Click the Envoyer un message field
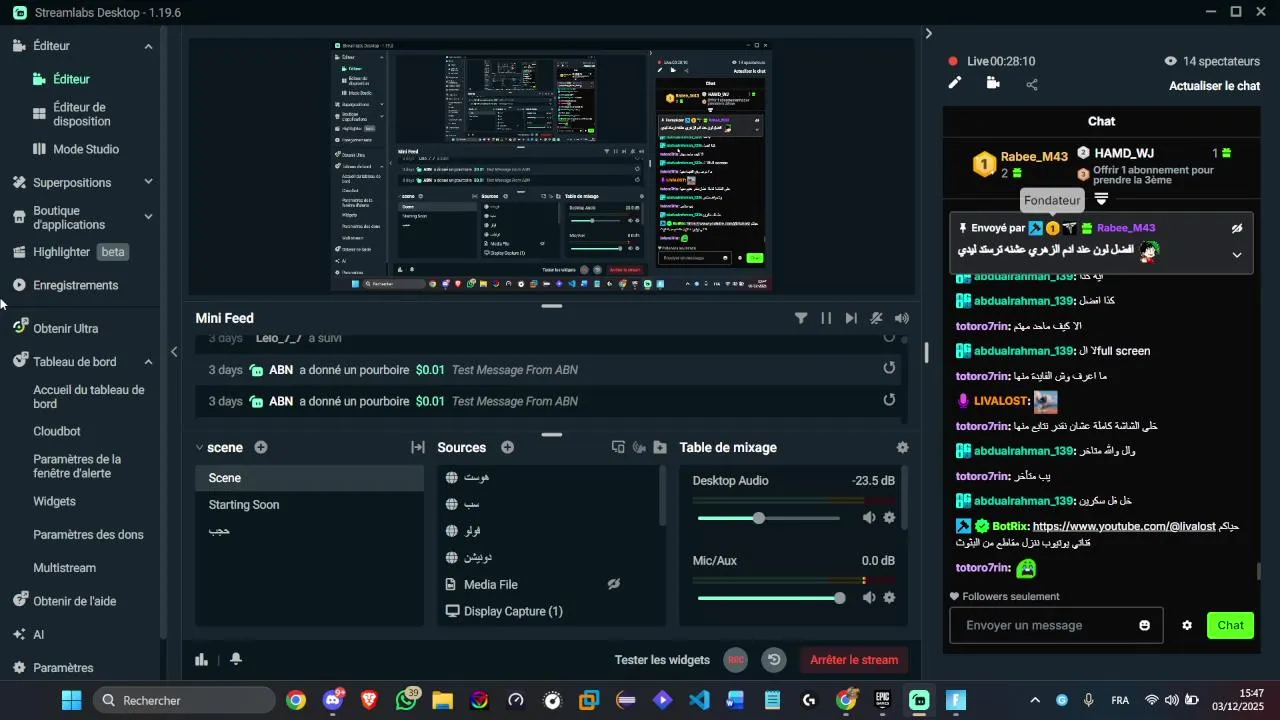Image resolution: width=1280 pixels, height=720 pixels. (x=1056, y=625)
